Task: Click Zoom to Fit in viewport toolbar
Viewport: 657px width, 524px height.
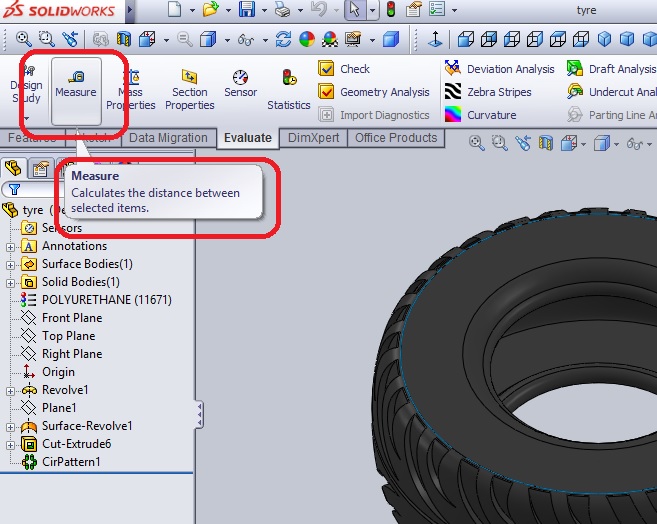Action: point(476,143)
